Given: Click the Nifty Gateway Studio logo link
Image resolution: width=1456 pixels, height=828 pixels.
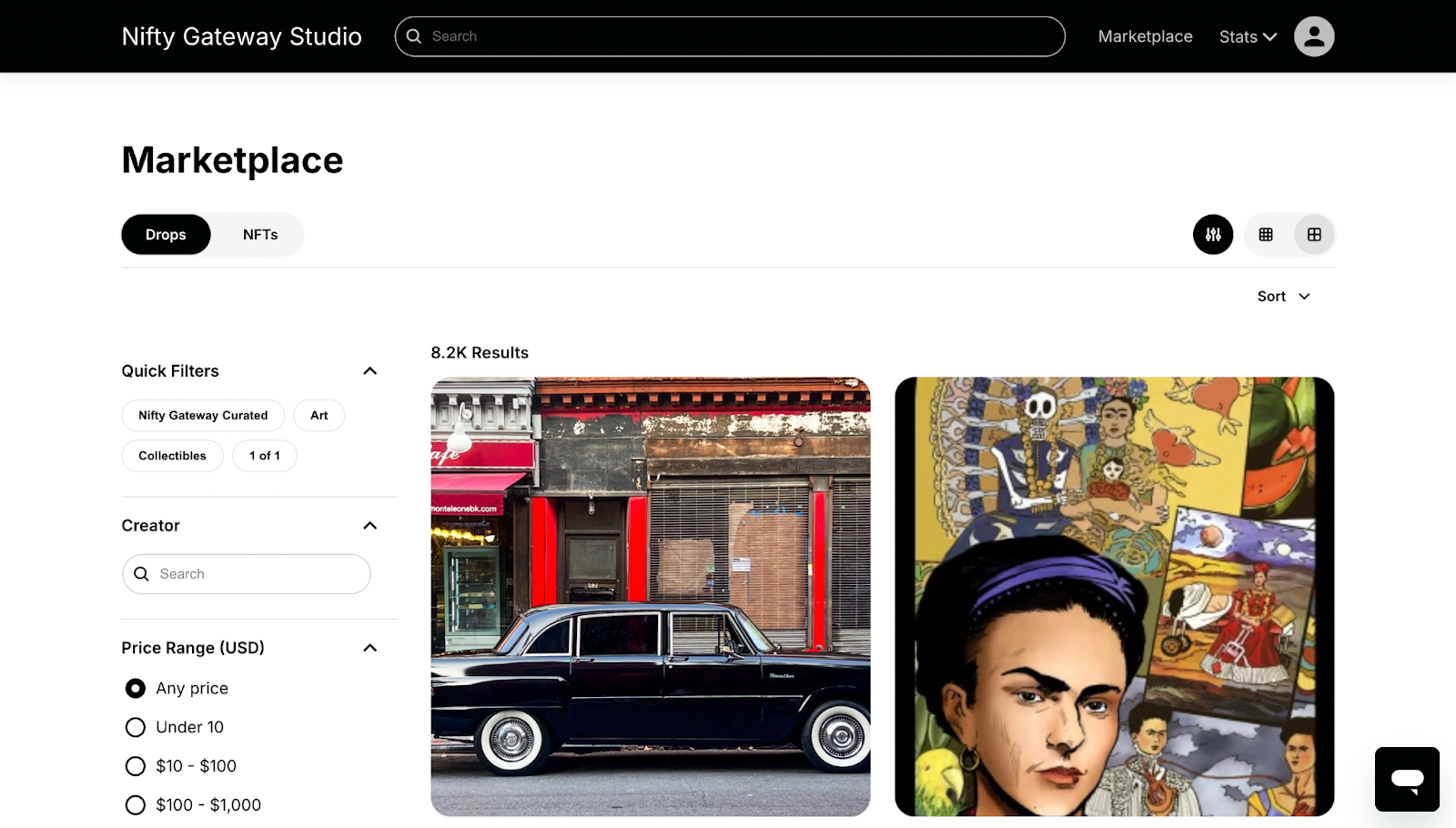Looking at the screenshot, I should pyautogui.click(x=242, y=36).
